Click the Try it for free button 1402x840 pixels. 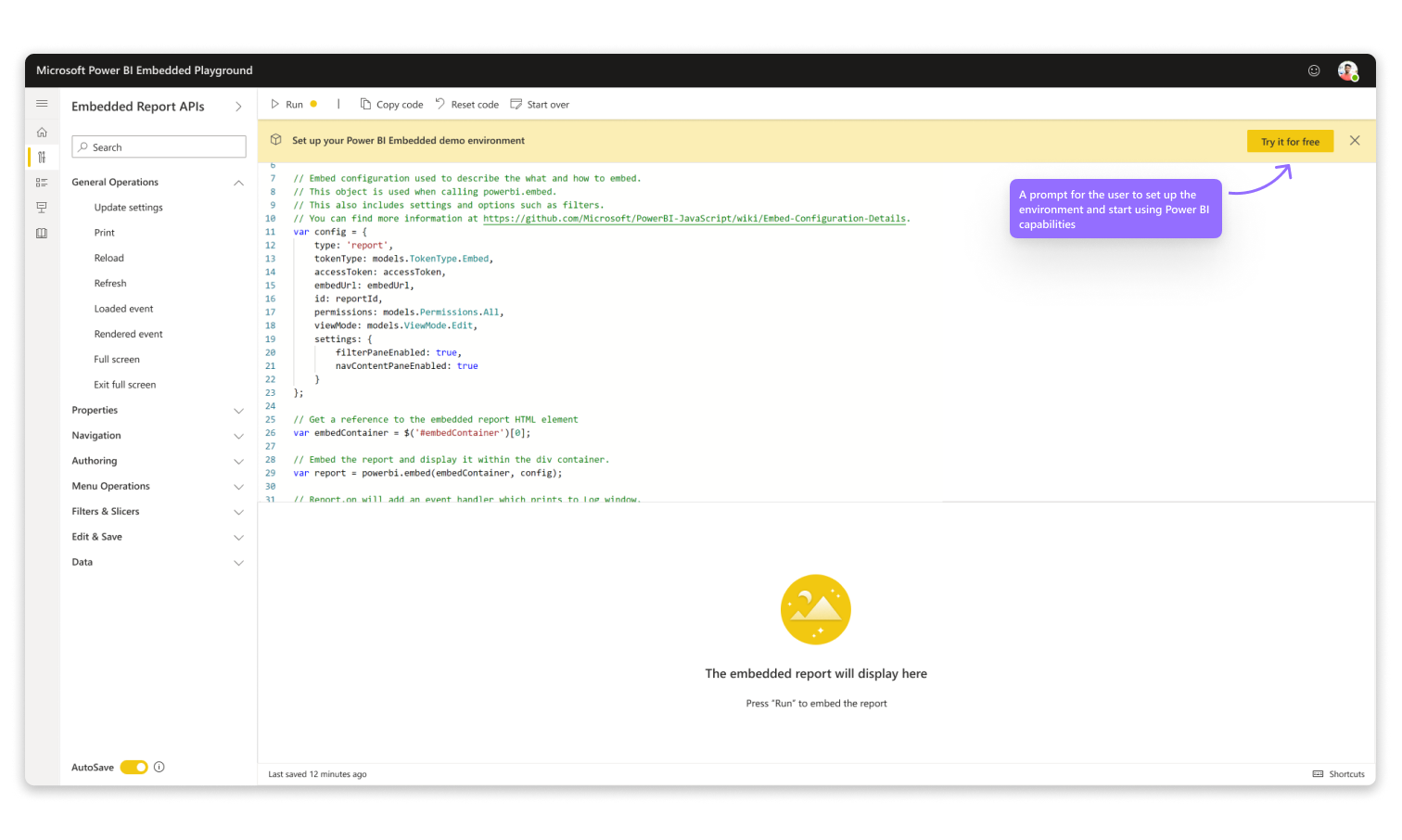1290,142
